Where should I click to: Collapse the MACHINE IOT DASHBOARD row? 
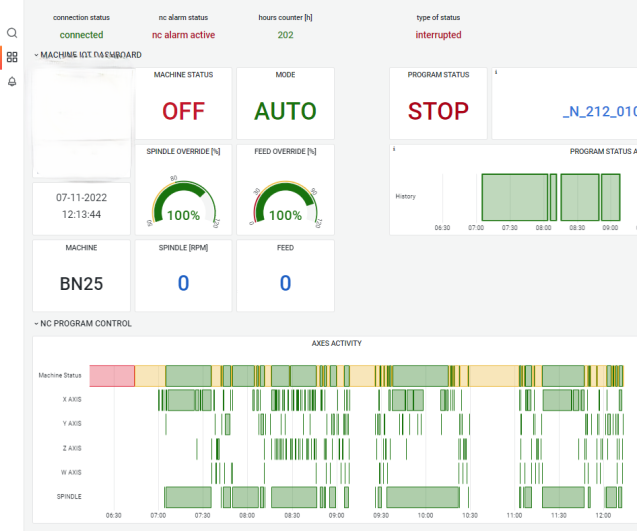point(37,55)
